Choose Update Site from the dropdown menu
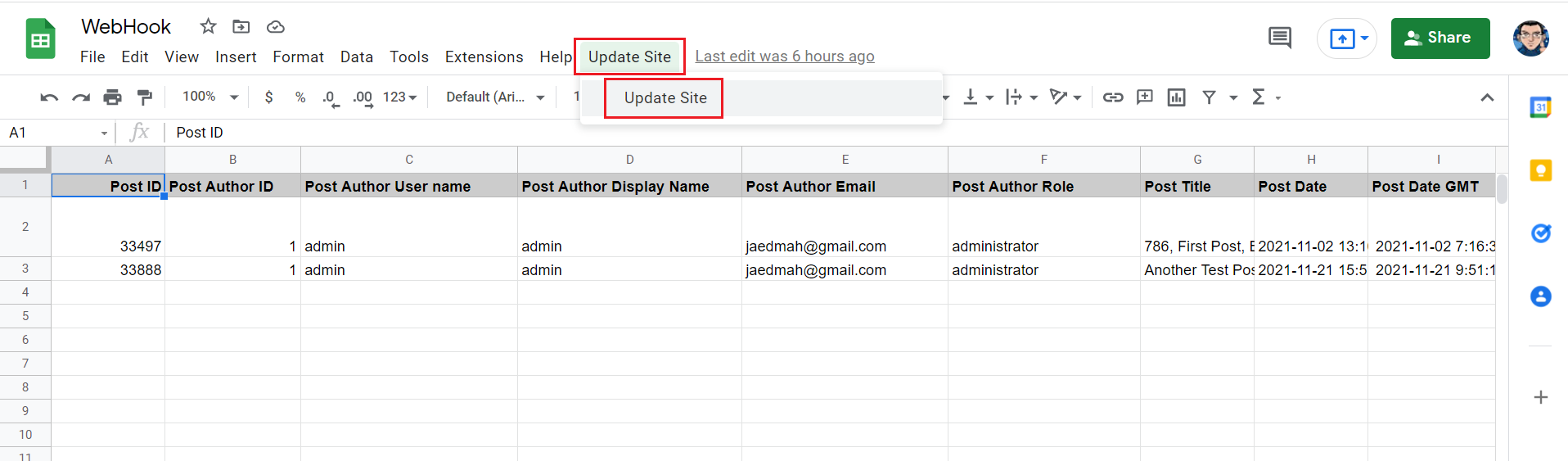 665,98
